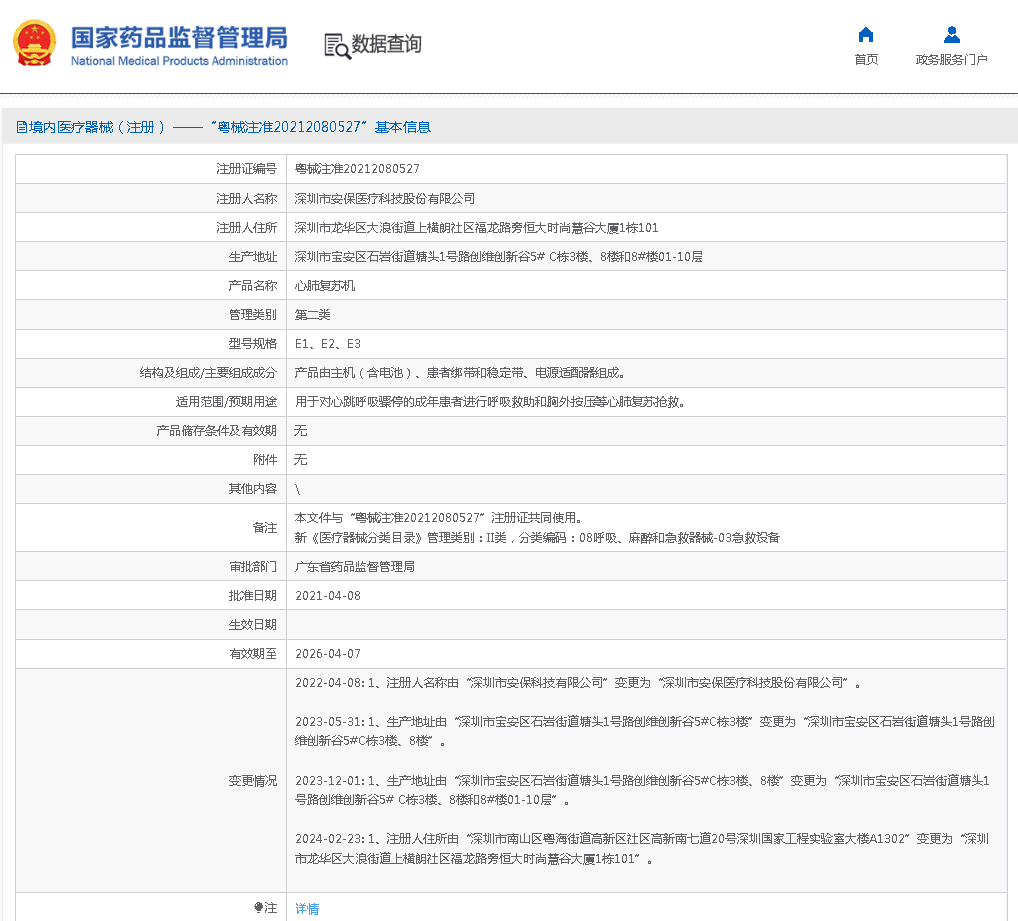Screen dimensions: 1018x921
Task: Click the 其他内容 row label
Action: pos(253,489)
